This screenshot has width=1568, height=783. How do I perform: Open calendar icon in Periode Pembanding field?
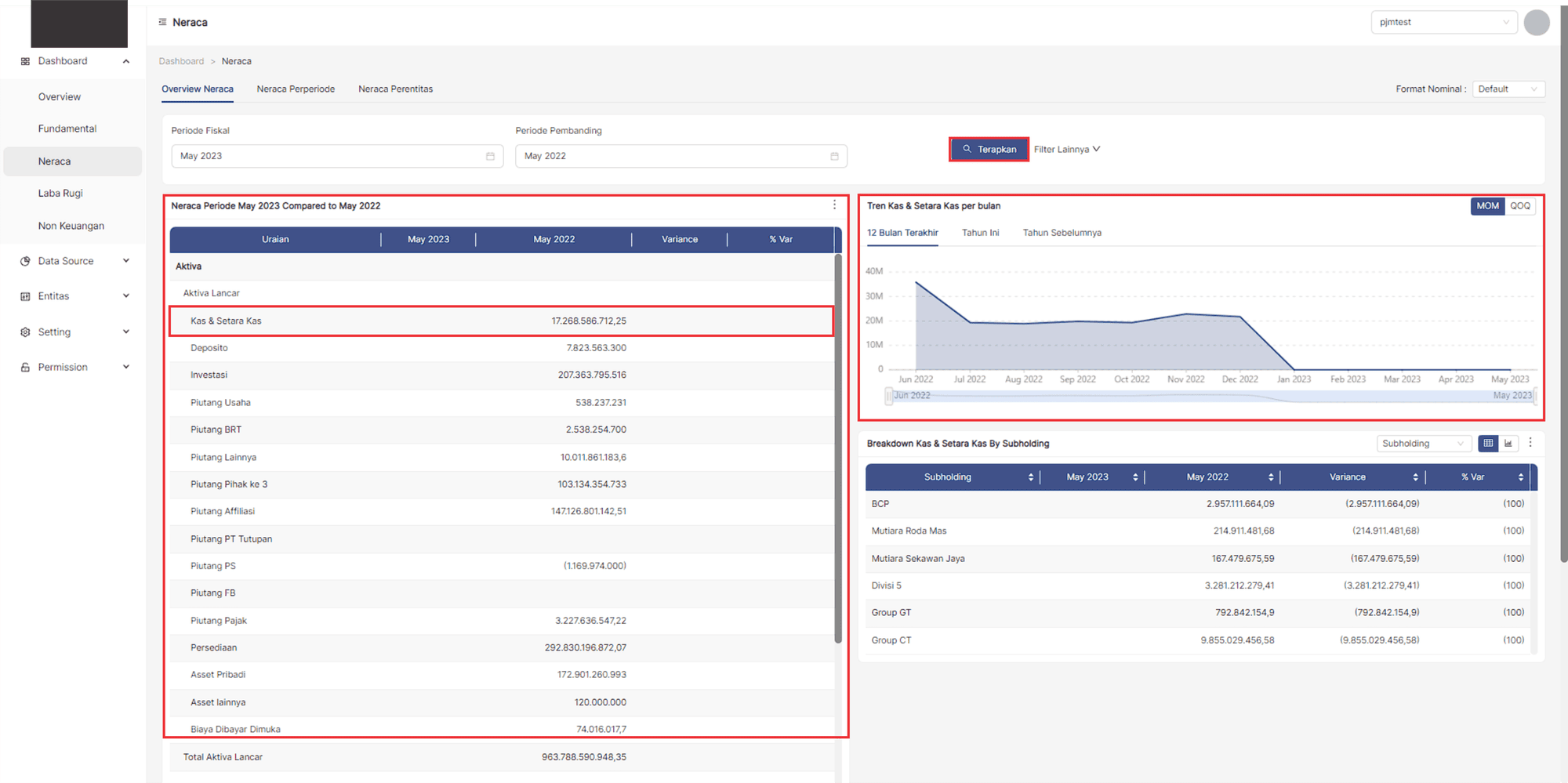click(x=834, y=156)
